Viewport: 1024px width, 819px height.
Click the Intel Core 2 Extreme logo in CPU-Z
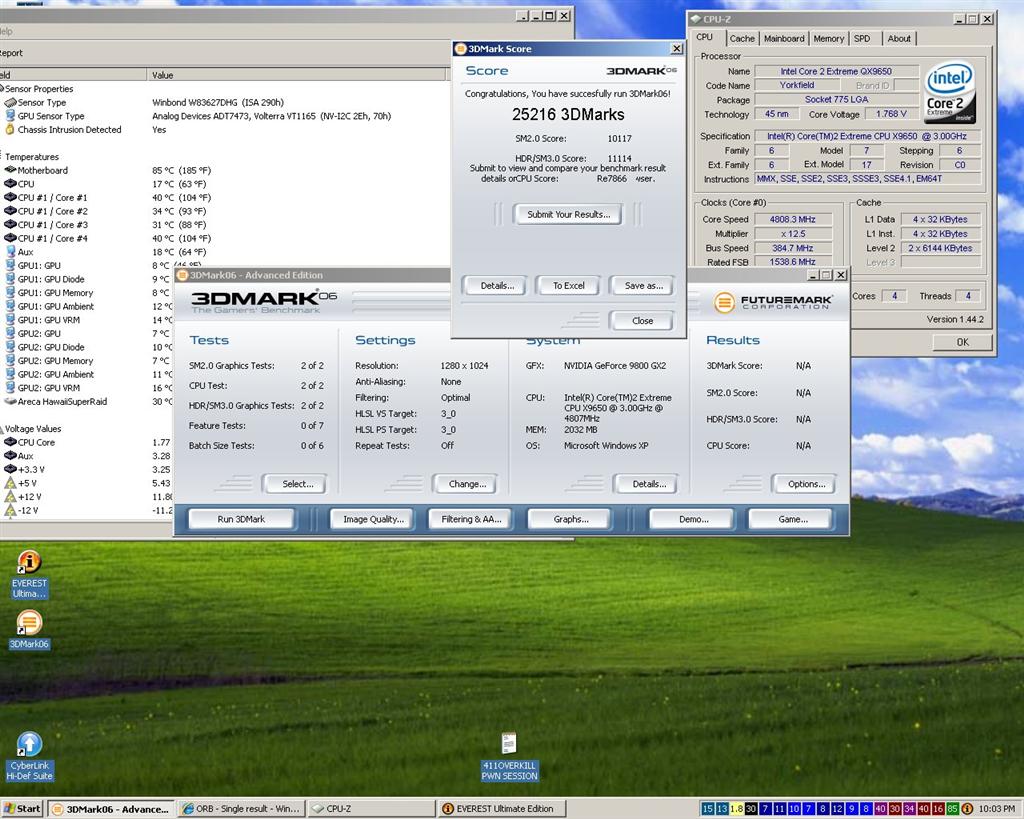pyautogui.click(x=950, y=93)
